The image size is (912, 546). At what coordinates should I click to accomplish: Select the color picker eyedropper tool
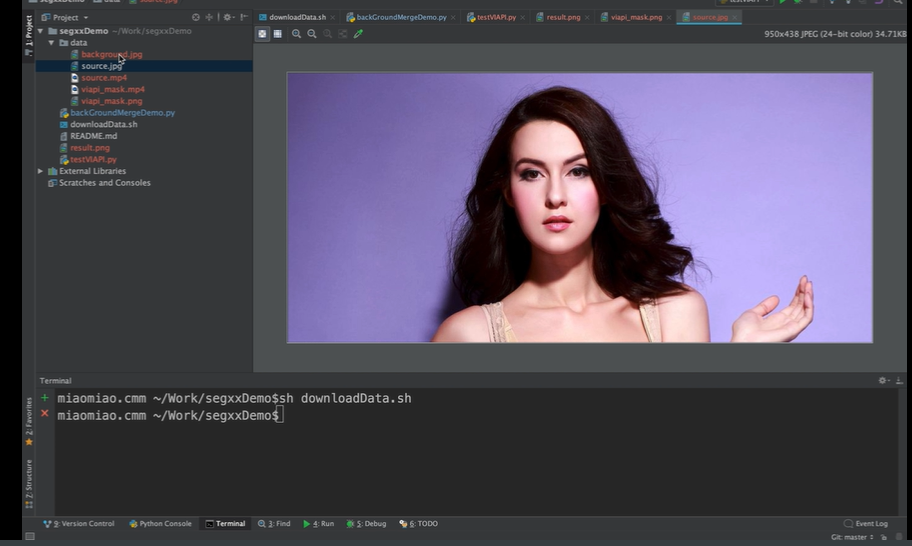(x=358, y=34)
